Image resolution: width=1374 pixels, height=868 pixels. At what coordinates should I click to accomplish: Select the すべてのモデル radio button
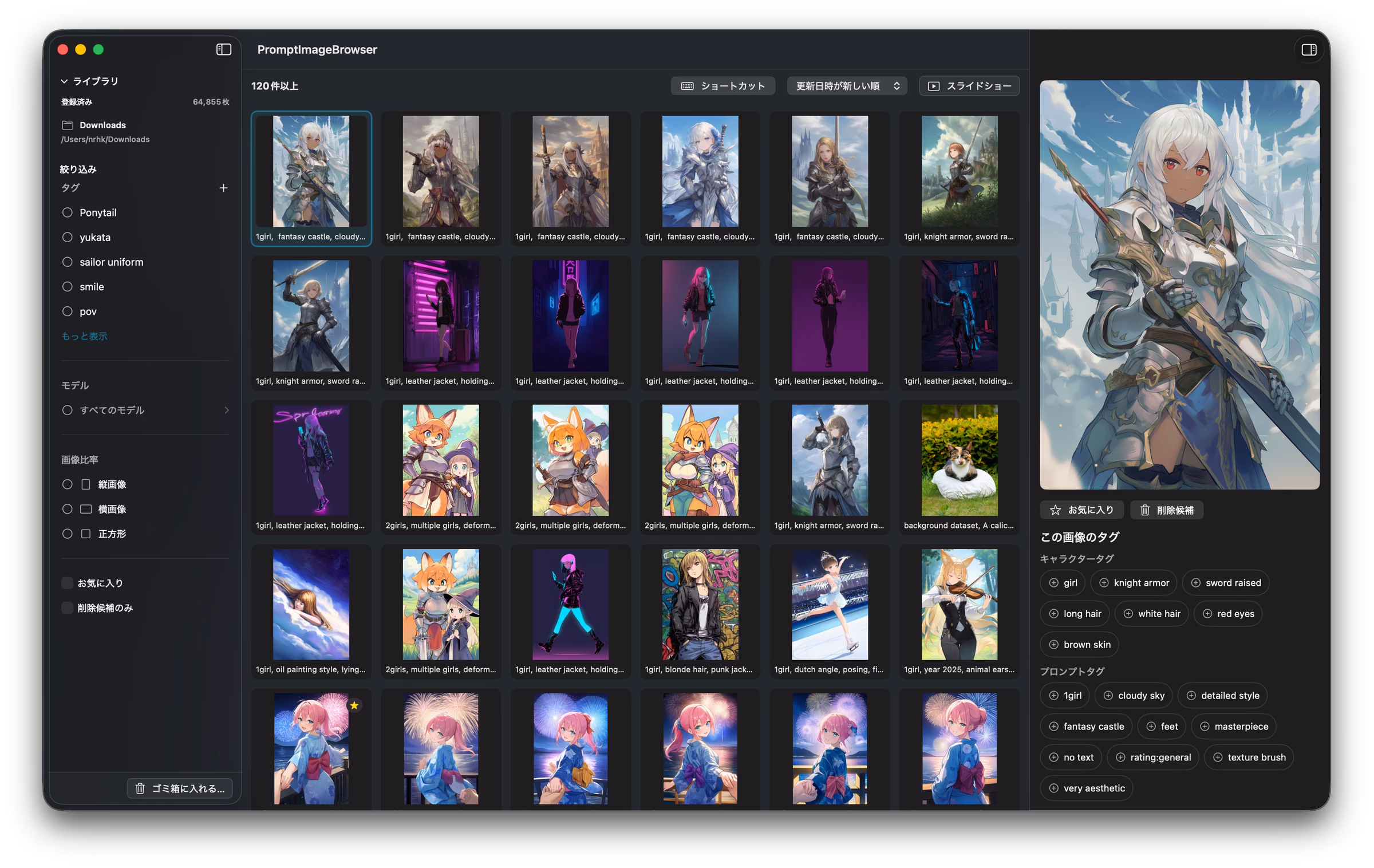point(68,410)
